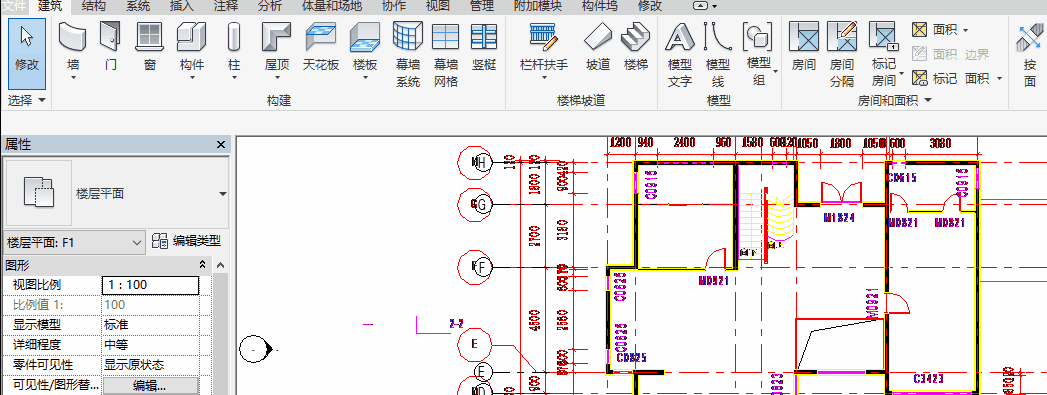Collapse the 图形 properties section
This screenshot has height=395, width=1047.
point(202,265)
